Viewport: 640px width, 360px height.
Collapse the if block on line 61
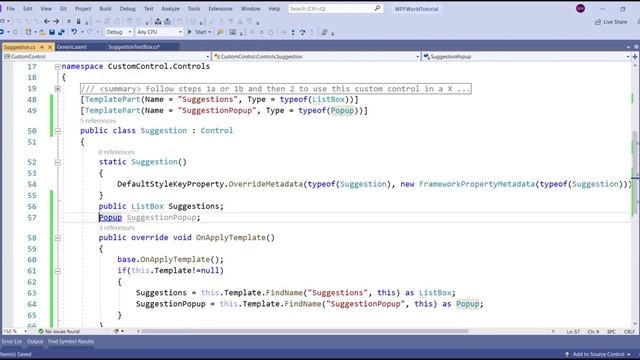click(58, 271)
